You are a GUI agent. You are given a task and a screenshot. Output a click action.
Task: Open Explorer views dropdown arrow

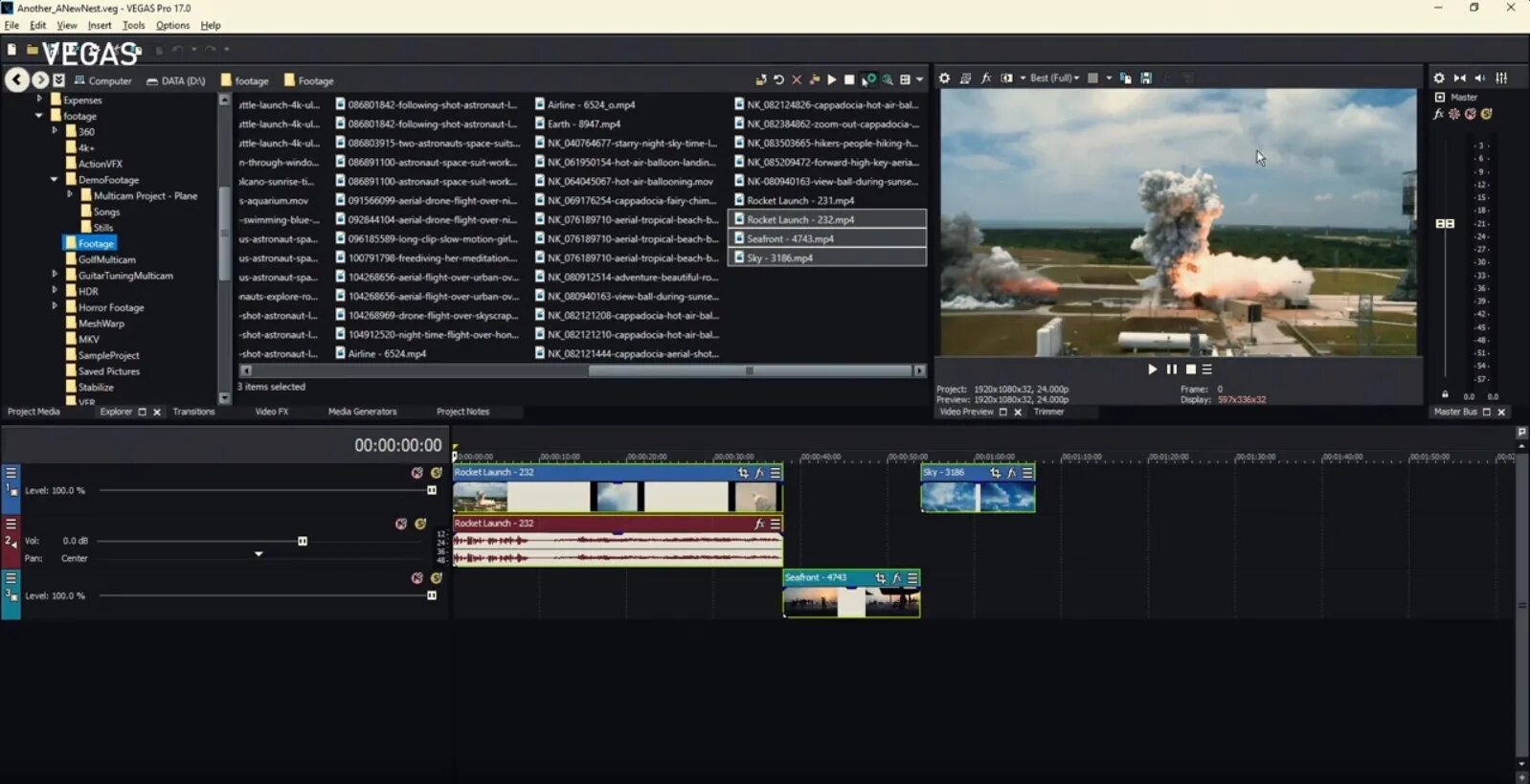tap(920, 79)
